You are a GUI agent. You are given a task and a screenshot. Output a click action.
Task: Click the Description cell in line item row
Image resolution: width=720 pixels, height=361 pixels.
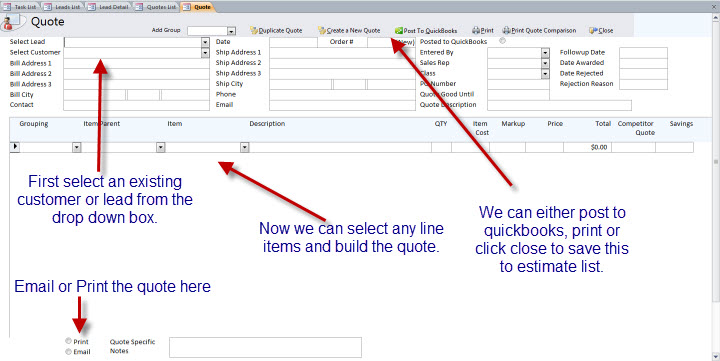[340, 147]
